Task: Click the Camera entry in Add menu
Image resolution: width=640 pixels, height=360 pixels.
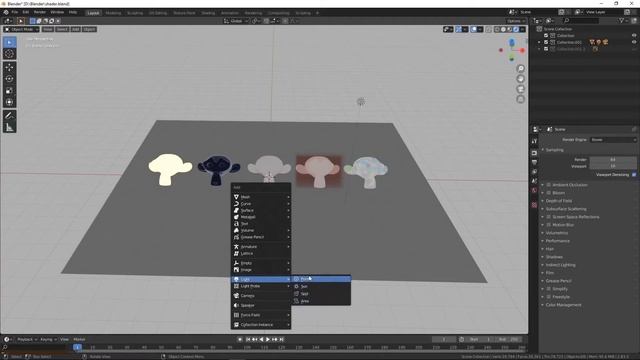Action: (x=261, y=296)
